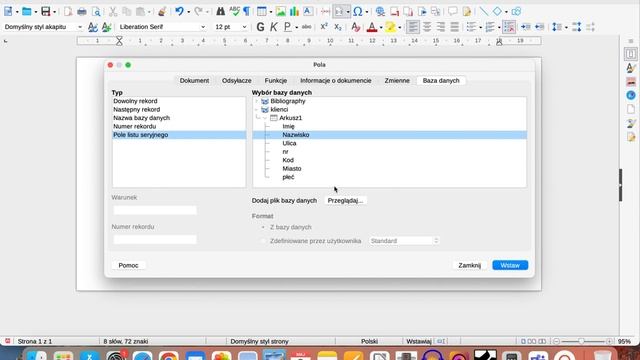Open Standard format dropdown

click(x=404, y=241)
